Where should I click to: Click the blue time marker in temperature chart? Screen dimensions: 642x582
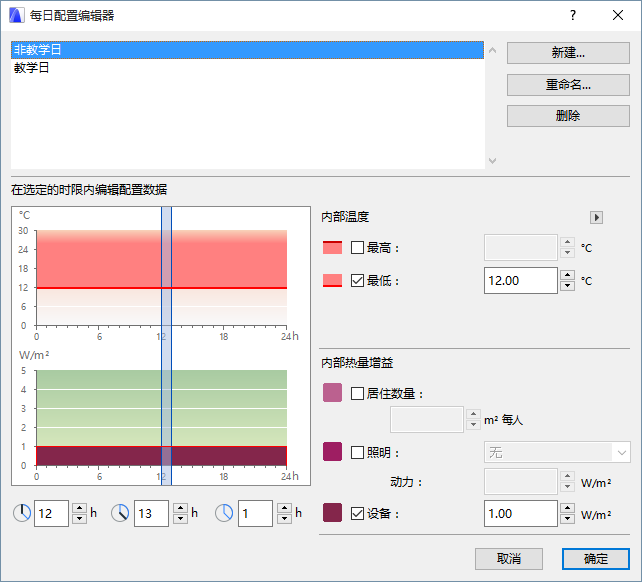pos(166,276)
